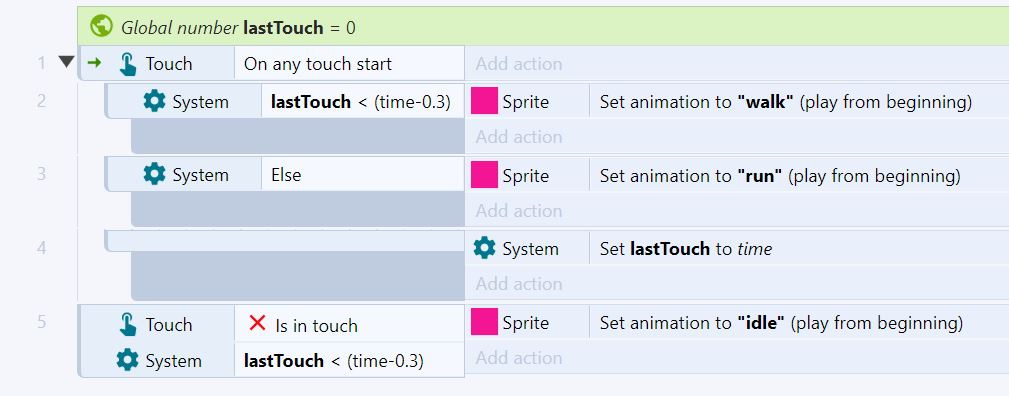The width and height of the screenshot is (1009, 396).
Task: Click the globe icon beside lastTouch variable
Action: coord(102,26)
